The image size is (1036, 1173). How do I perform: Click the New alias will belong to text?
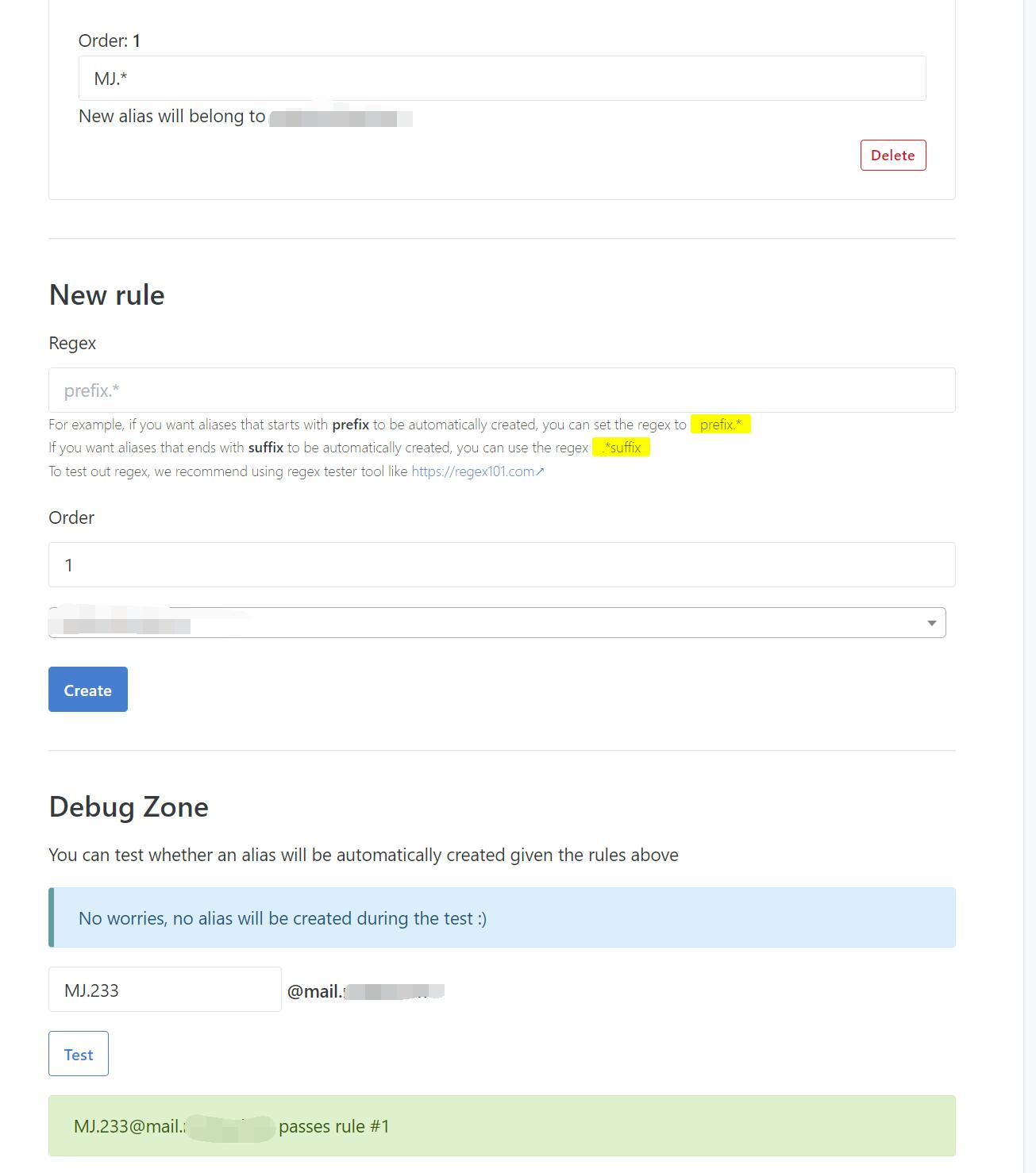point(171,116)
